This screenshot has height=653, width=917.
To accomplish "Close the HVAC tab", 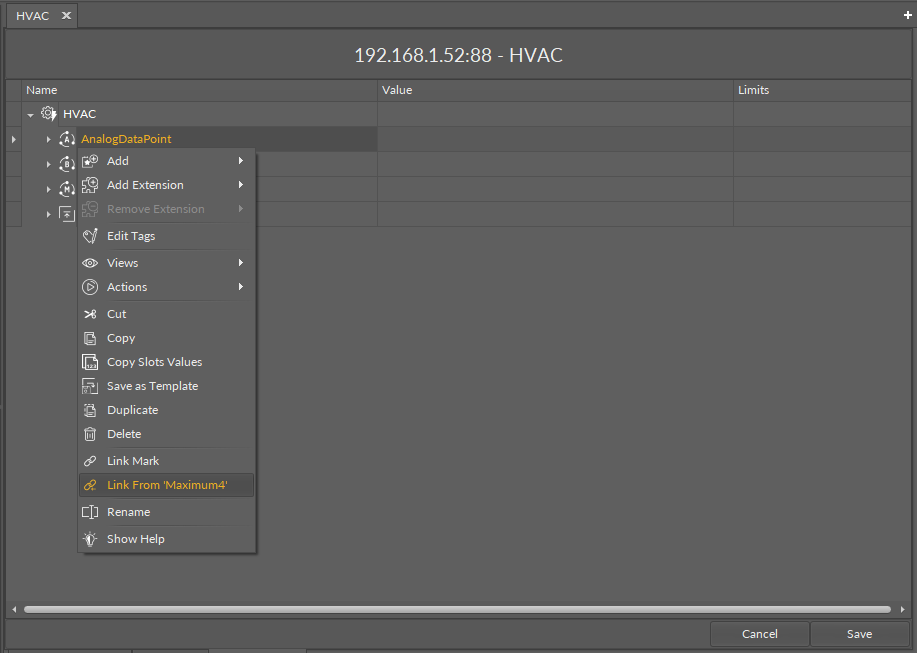I will pyautogui.click(x=67, y=15).
